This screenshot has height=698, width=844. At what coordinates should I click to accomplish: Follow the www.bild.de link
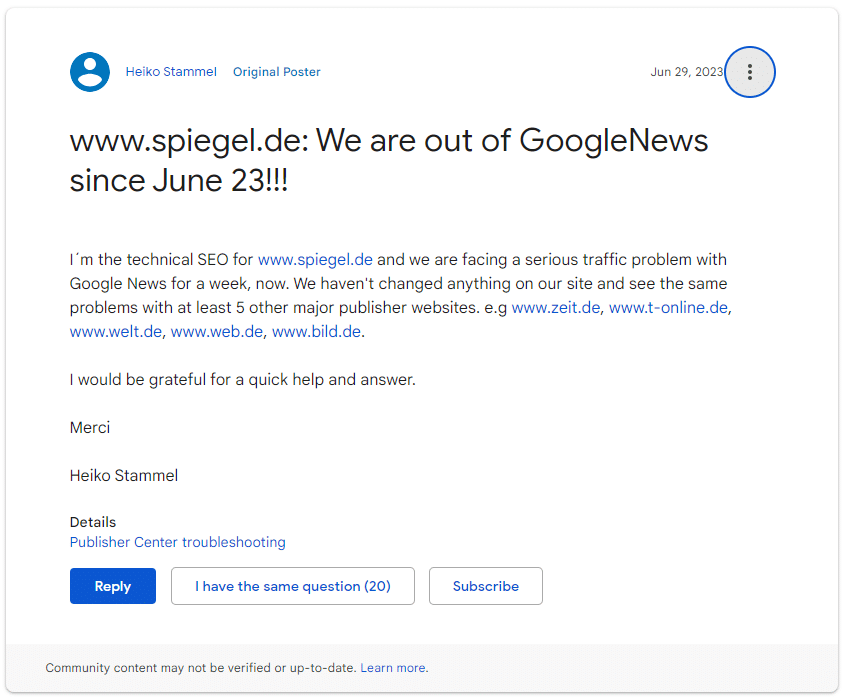pos(316,332)
